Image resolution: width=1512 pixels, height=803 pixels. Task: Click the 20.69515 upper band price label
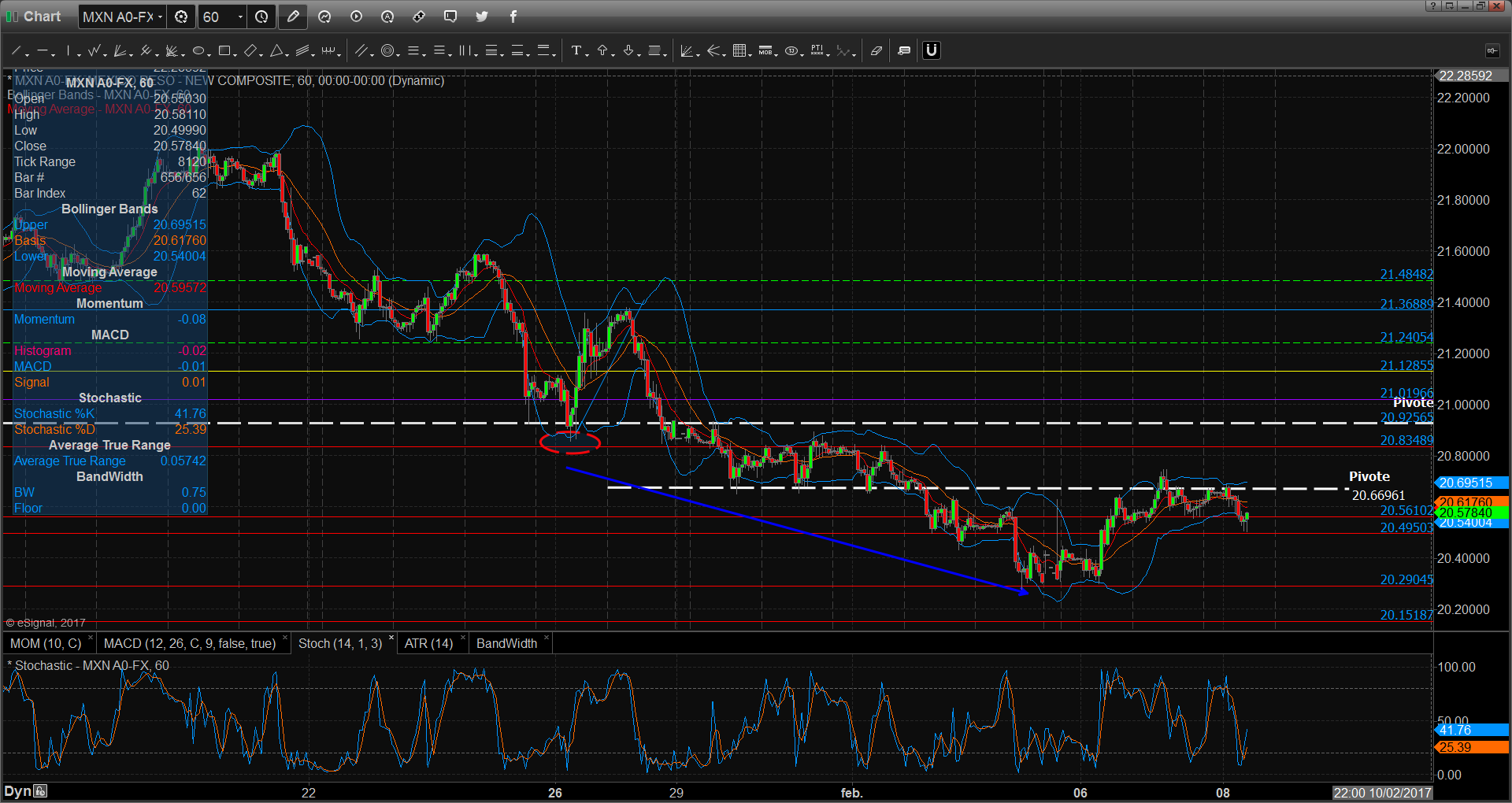tap(1471, 483)
